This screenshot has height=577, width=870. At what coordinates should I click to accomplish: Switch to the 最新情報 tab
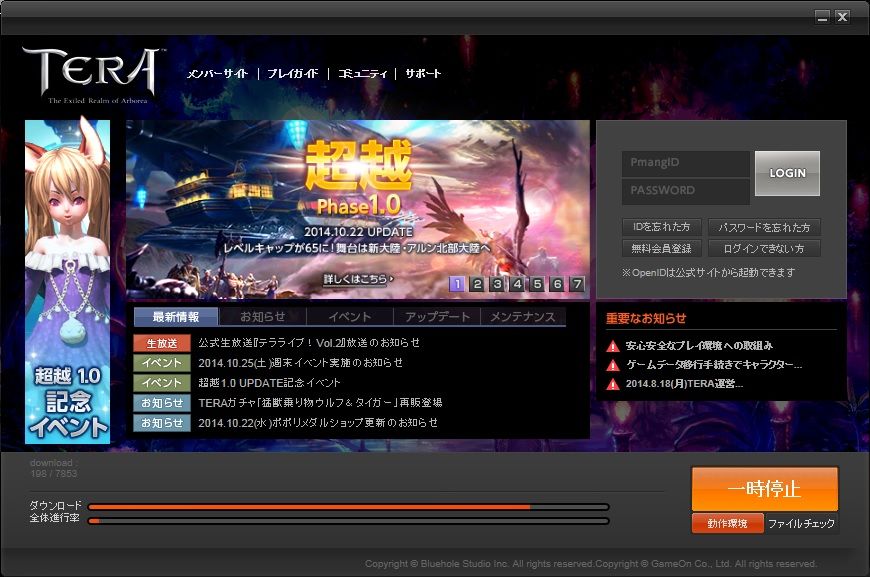(x=176, y=317)
